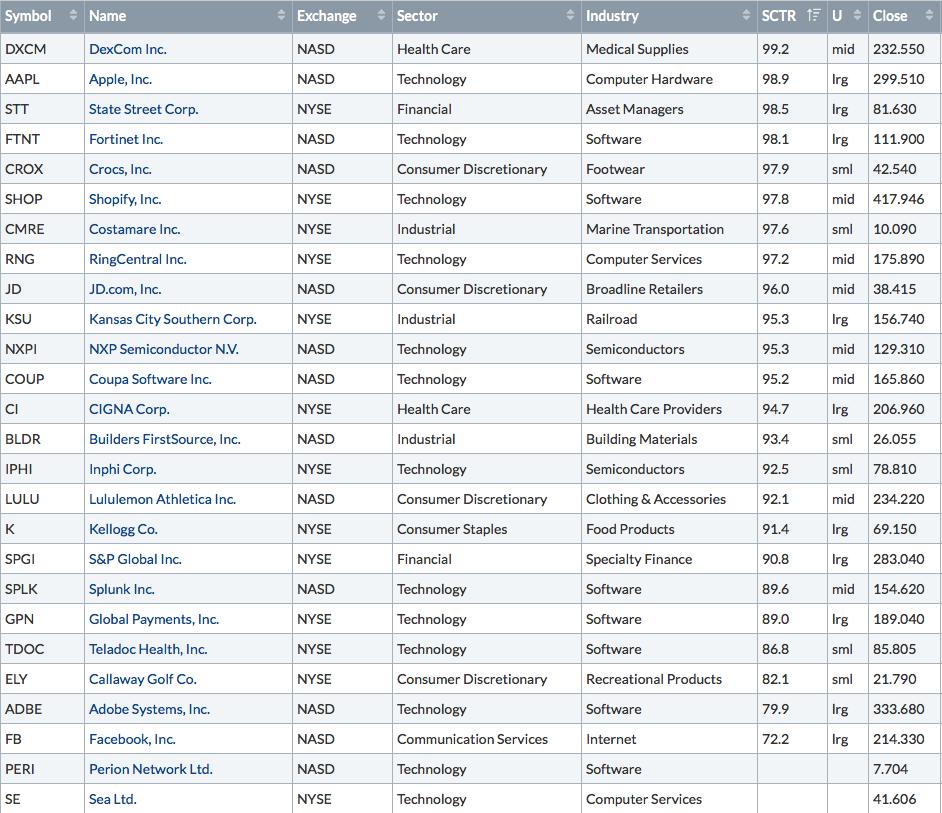
Task: Click the Name column sort icon
Action: pyautogui.click(x=281, y=15)
